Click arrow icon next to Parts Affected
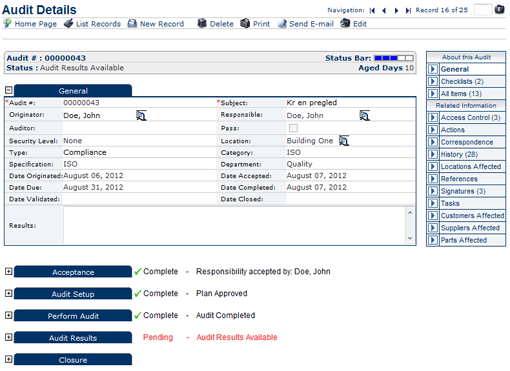 [x=433, y=240]
